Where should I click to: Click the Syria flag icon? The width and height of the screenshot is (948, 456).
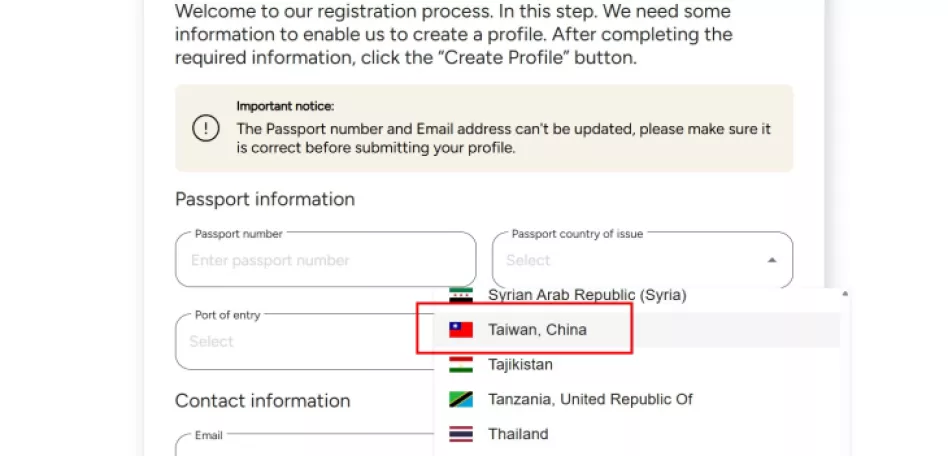click(x=461, y=295)
